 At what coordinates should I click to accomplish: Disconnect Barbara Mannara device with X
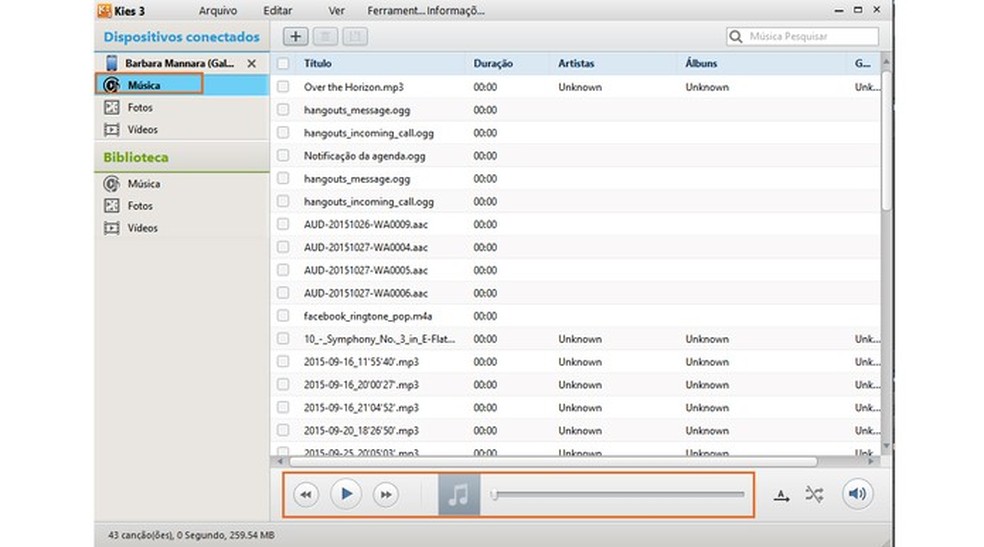(x=252, y=64)
